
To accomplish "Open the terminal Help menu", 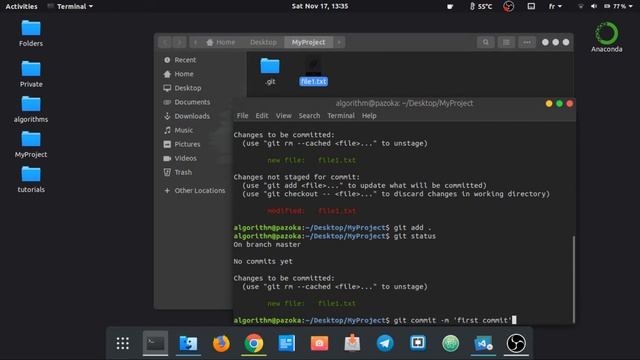I will [369, 116].
